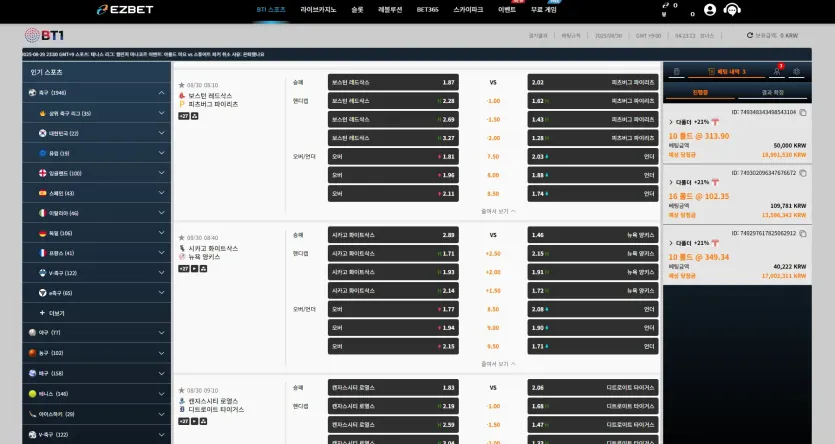835x444 pixels.
Task: Collapse Chicago White Sox markets with 줄여서 보기
Action: (498, 364)
